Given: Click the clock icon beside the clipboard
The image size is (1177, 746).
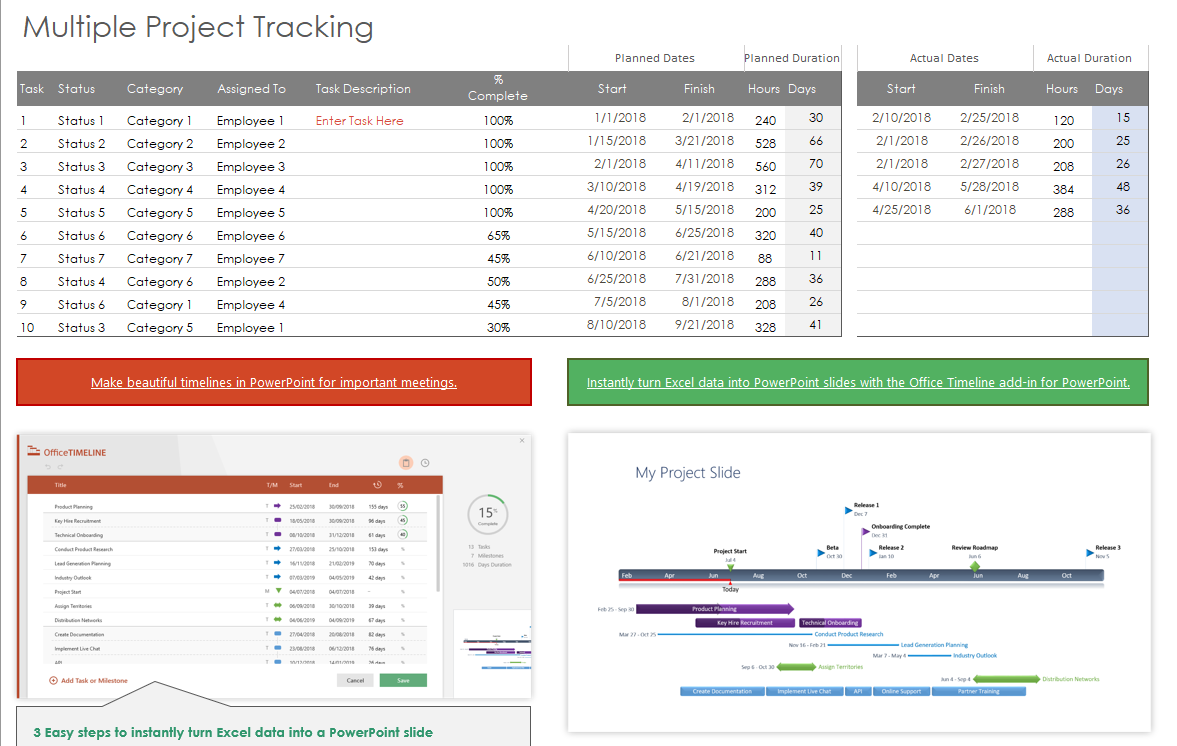Looking at the screenshot, I should point(425,463).
